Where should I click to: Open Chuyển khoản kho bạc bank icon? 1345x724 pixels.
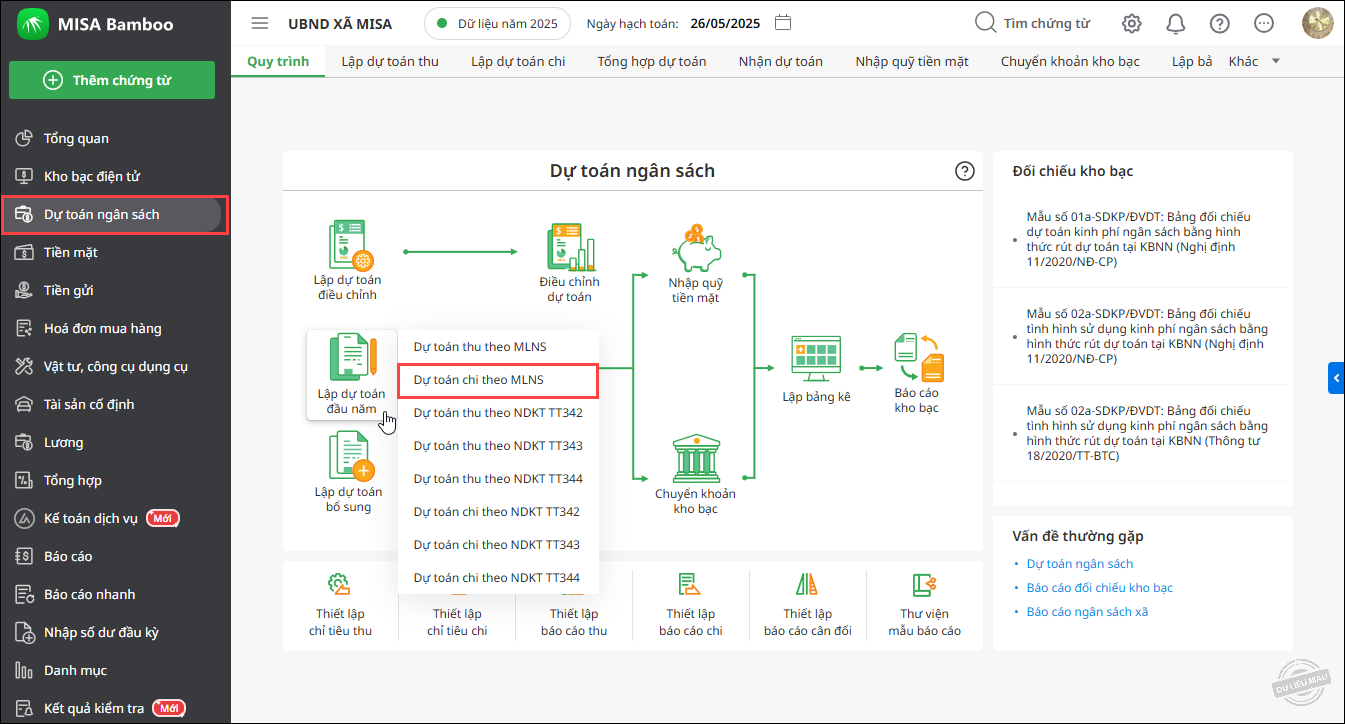pos(695,458)
